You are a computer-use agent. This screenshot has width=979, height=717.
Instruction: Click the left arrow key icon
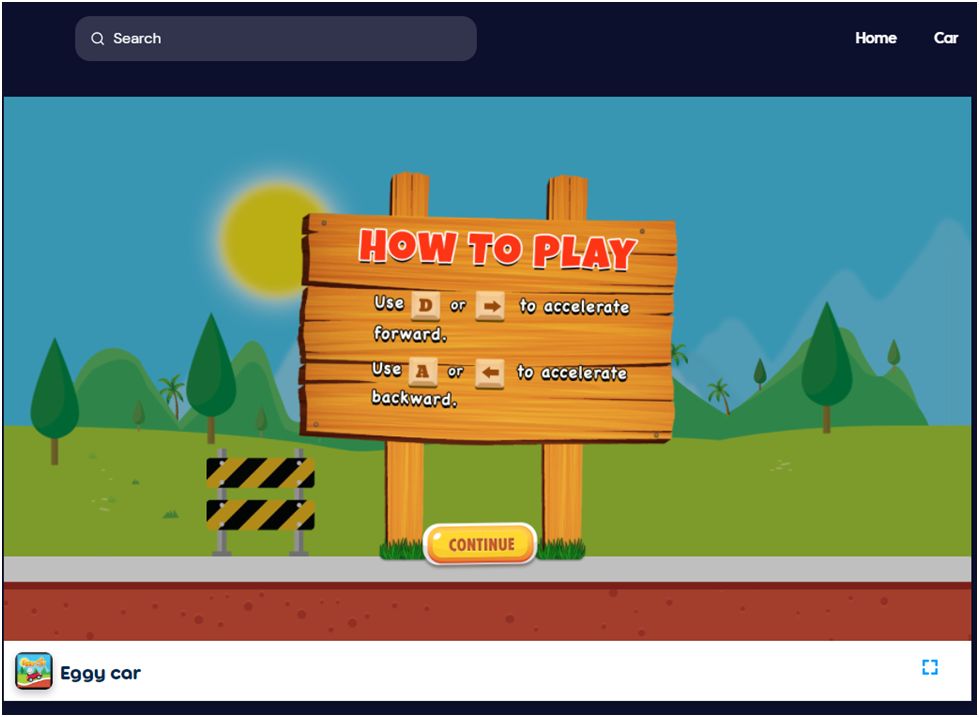pyautogui.click(x=490, y=373)
